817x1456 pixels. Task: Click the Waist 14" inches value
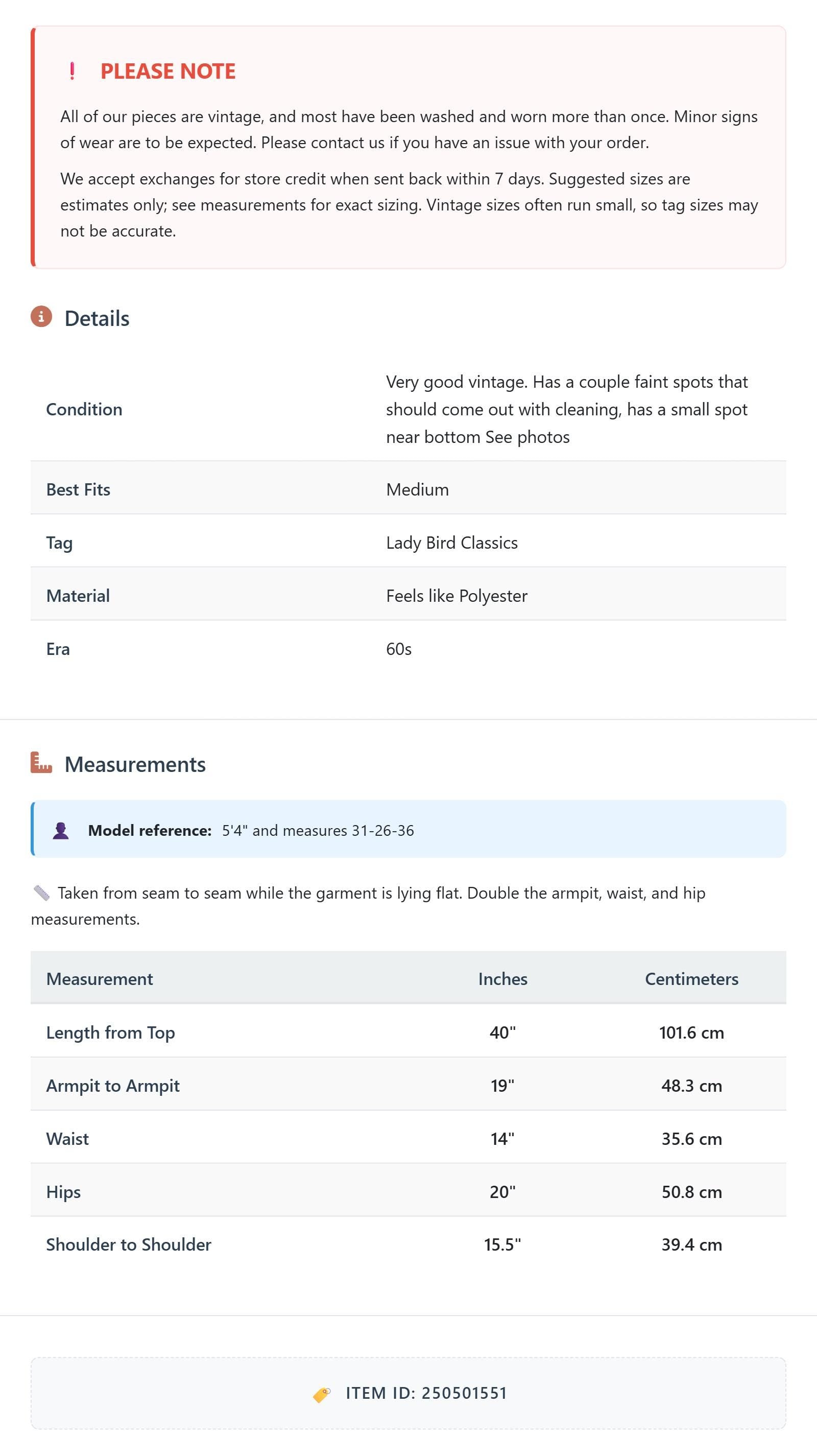pos(502,1139)
